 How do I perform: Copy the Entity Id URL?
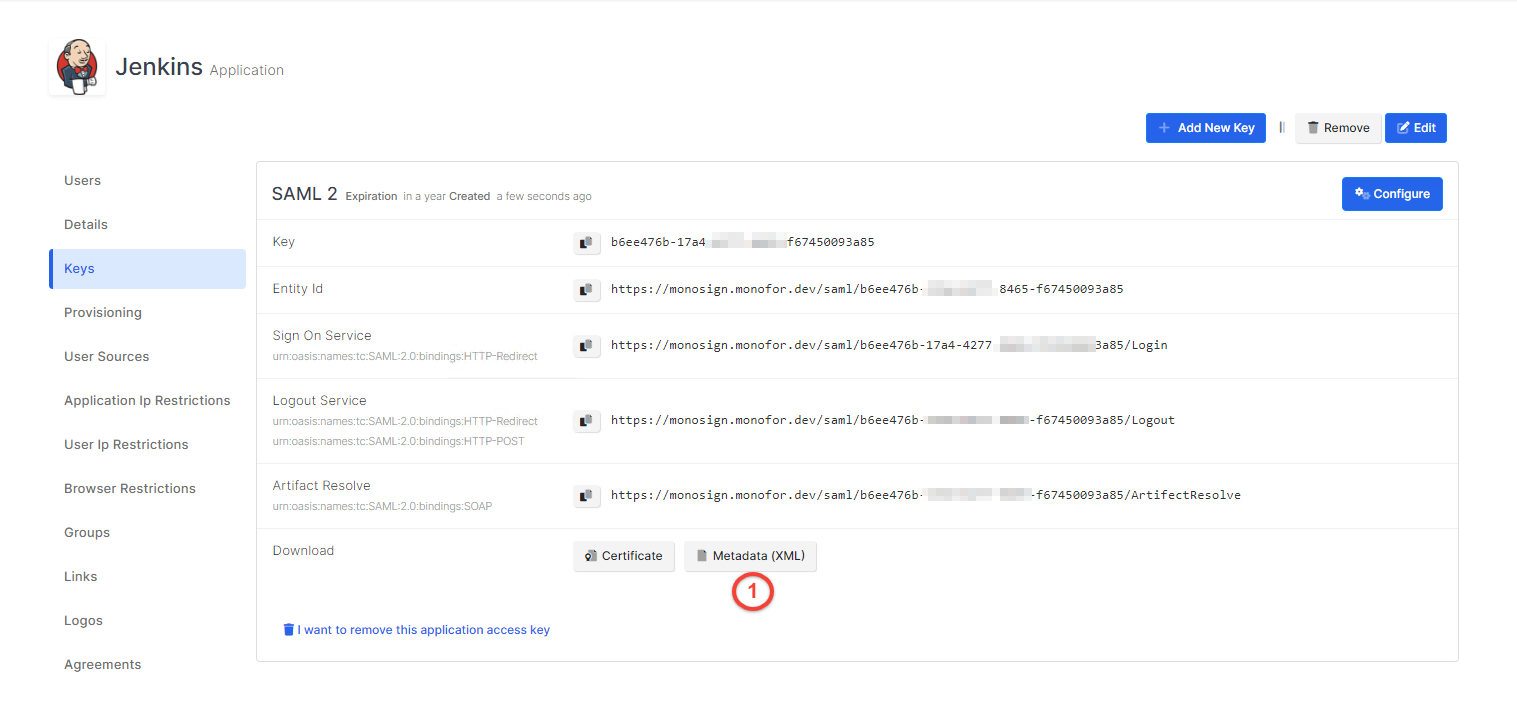[x=587, y=290]
